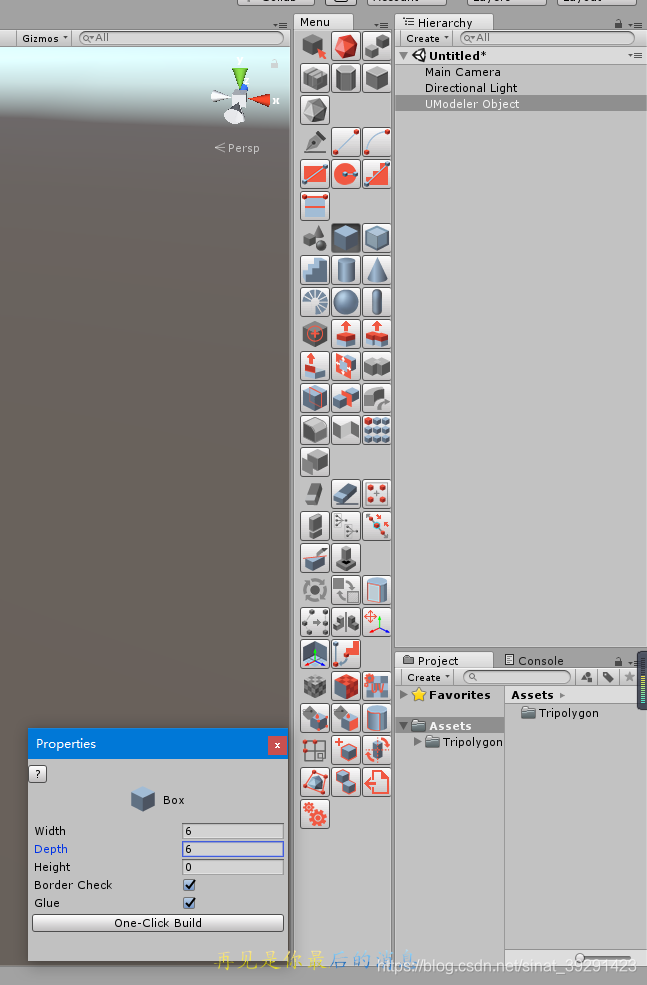Collapse the Untitled scene
Viewport: 647px width, 985px height.
click(404, 56)
